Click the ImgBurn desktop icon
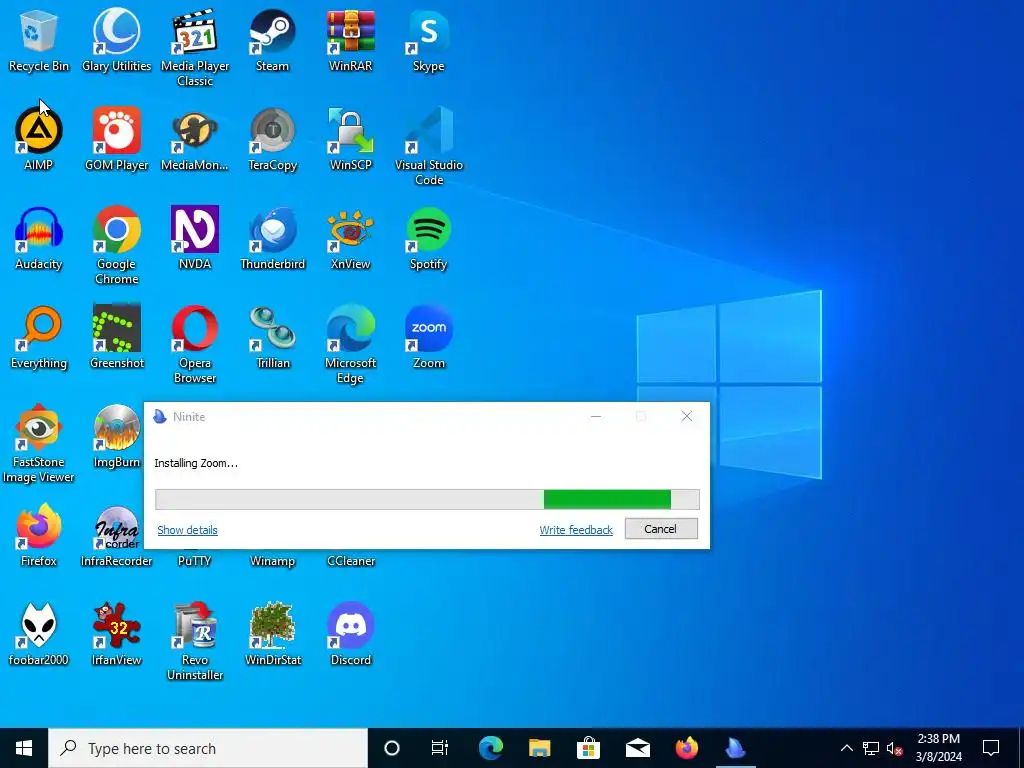The width and height of the screenshot is (1024, 768). click(x=116, y=436)
